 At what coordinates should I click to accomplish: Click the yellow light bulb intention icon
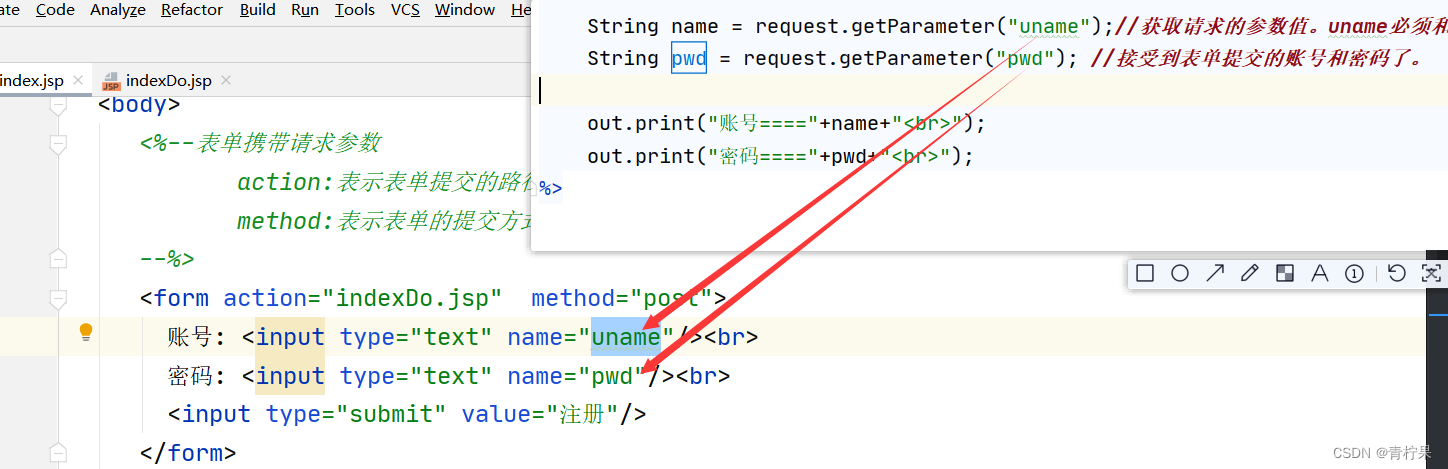pos(86,332)
